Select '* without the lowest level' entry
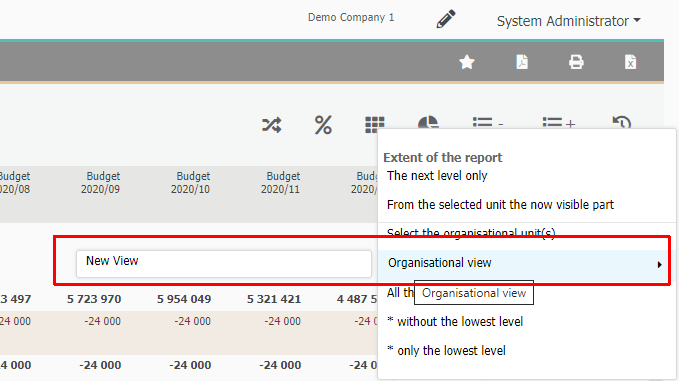 (455, 322)
